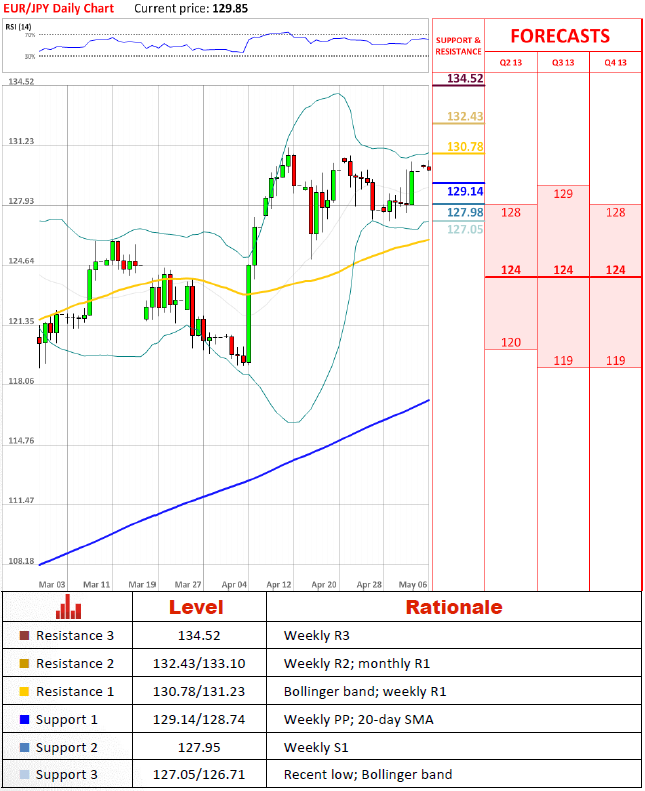Click the Support 3 light blue swatch

tap(24, 774)
